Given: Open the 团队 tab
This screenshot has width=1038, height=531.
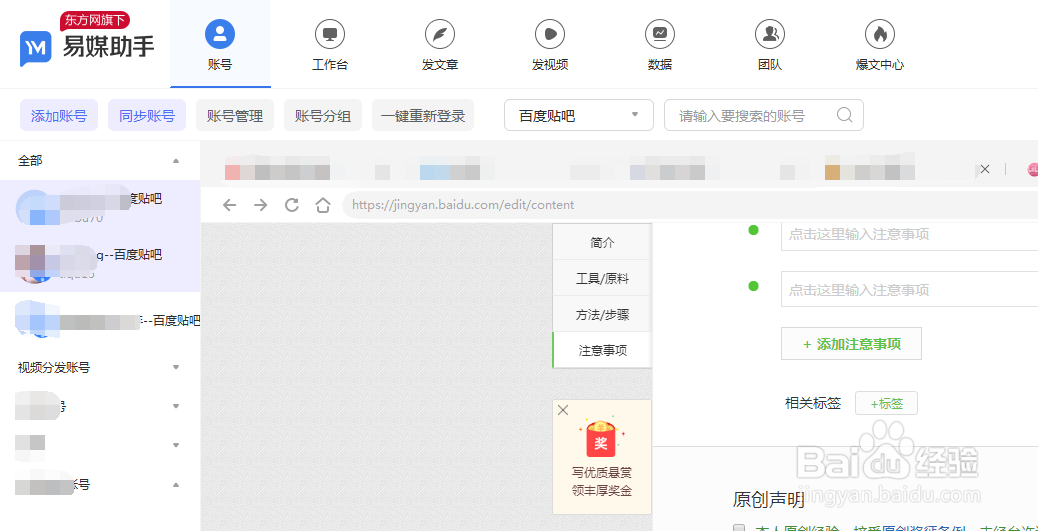Looking at the screenshot, I should tap(770, 44).
